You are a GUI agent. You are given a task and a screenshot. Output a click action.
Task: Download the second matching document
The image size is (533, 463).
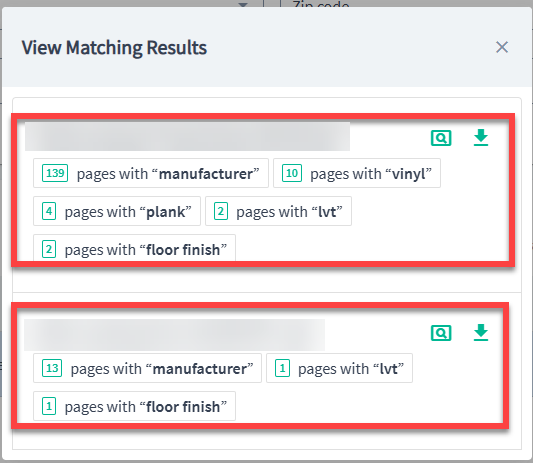coord(481,332)
